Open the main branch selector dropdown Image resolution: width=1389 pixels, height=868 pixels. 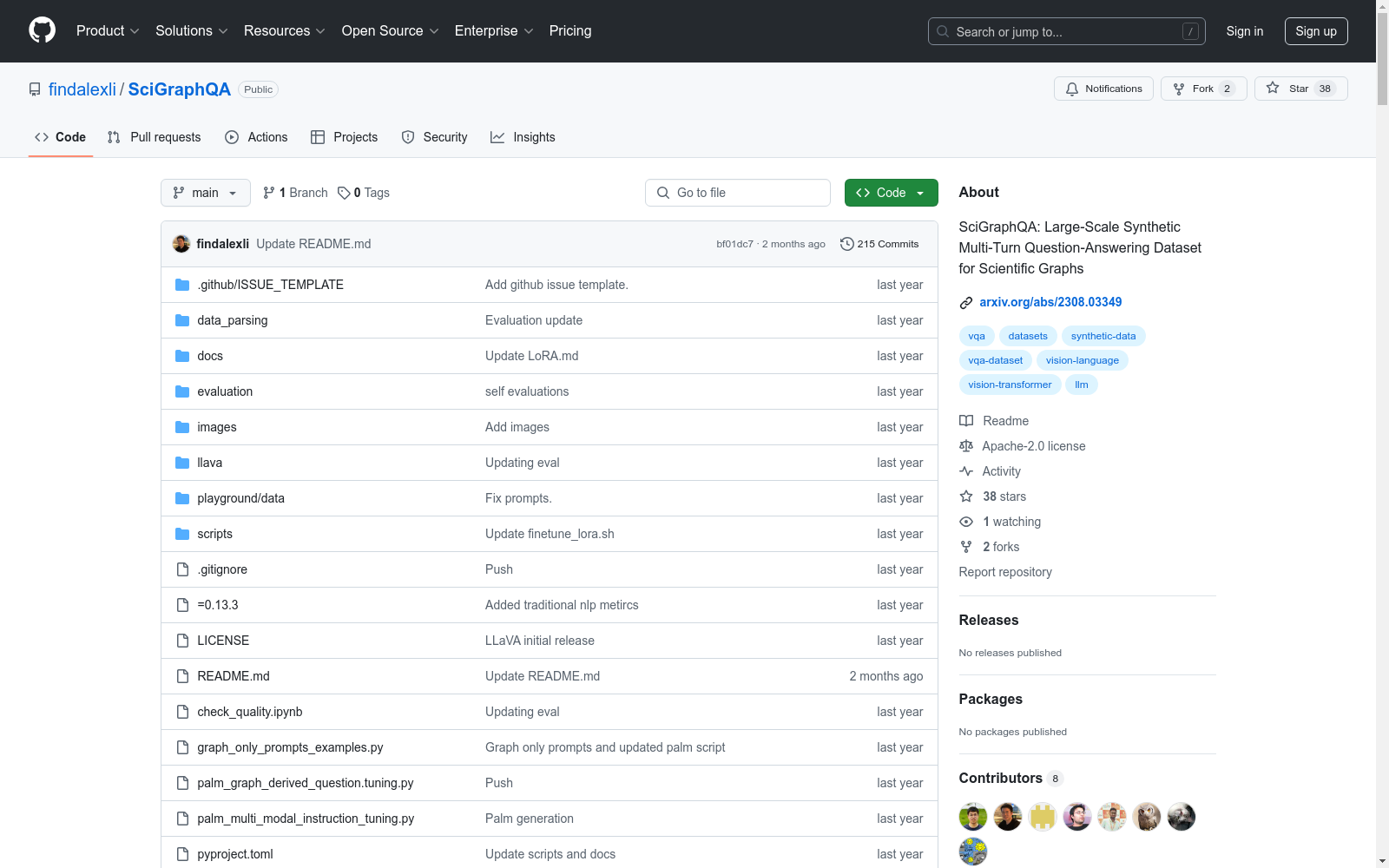click(206, 193)
